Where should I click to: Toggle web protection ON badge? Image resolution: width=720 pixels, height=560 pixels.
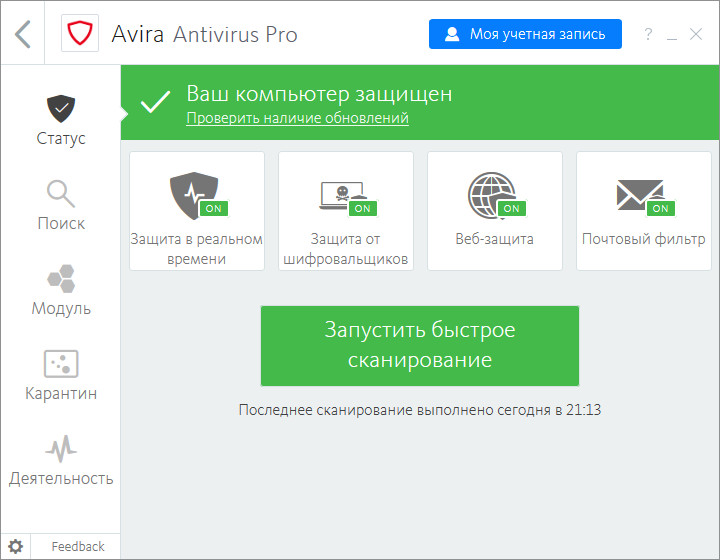tap(511, 208)
